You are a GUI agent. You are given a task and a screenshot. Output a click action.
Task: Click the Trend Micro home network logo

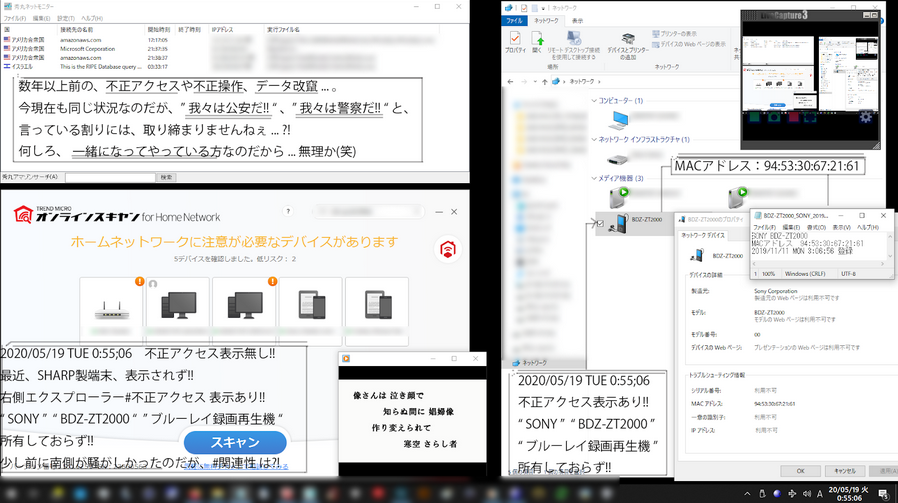pyautogui.click(x=23, y=215)
